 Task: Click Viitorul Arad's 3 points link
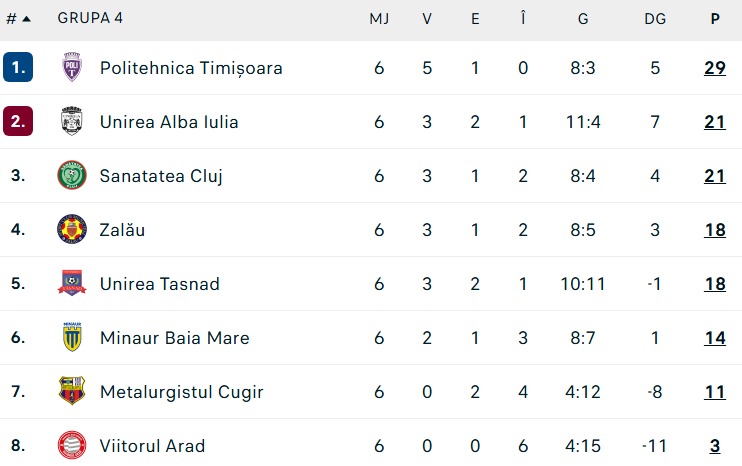[715, 446]
